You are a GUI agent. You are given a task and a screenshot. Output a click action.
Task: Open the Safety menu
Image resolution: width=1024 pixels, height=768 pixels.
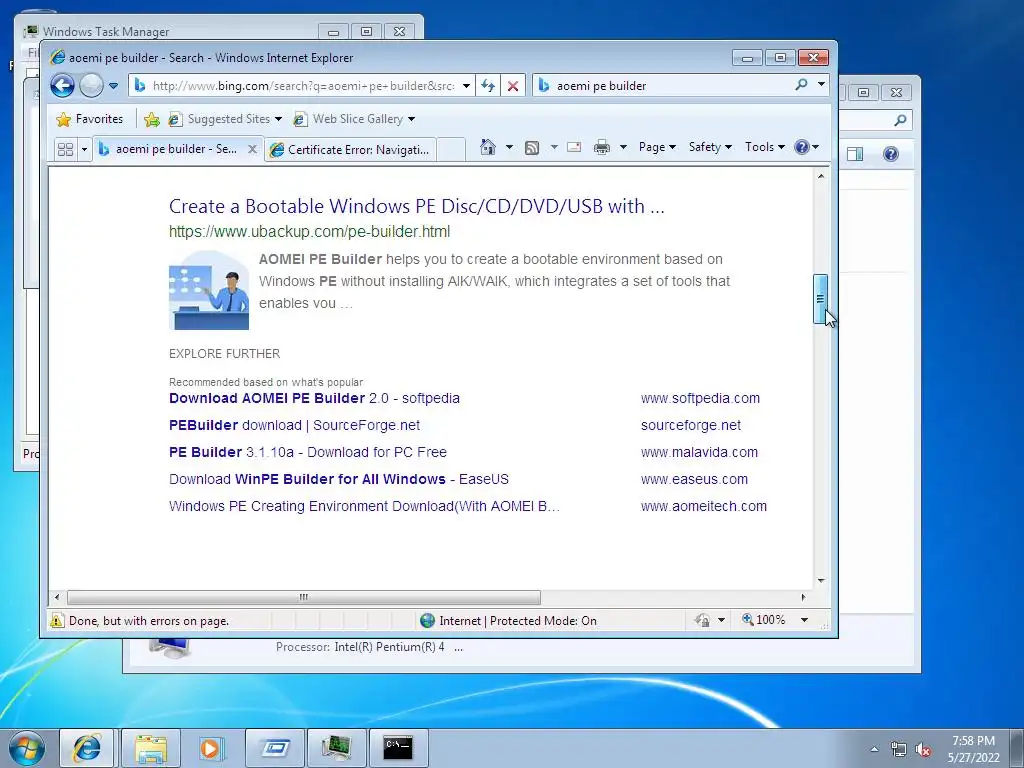tap(710, 147)
